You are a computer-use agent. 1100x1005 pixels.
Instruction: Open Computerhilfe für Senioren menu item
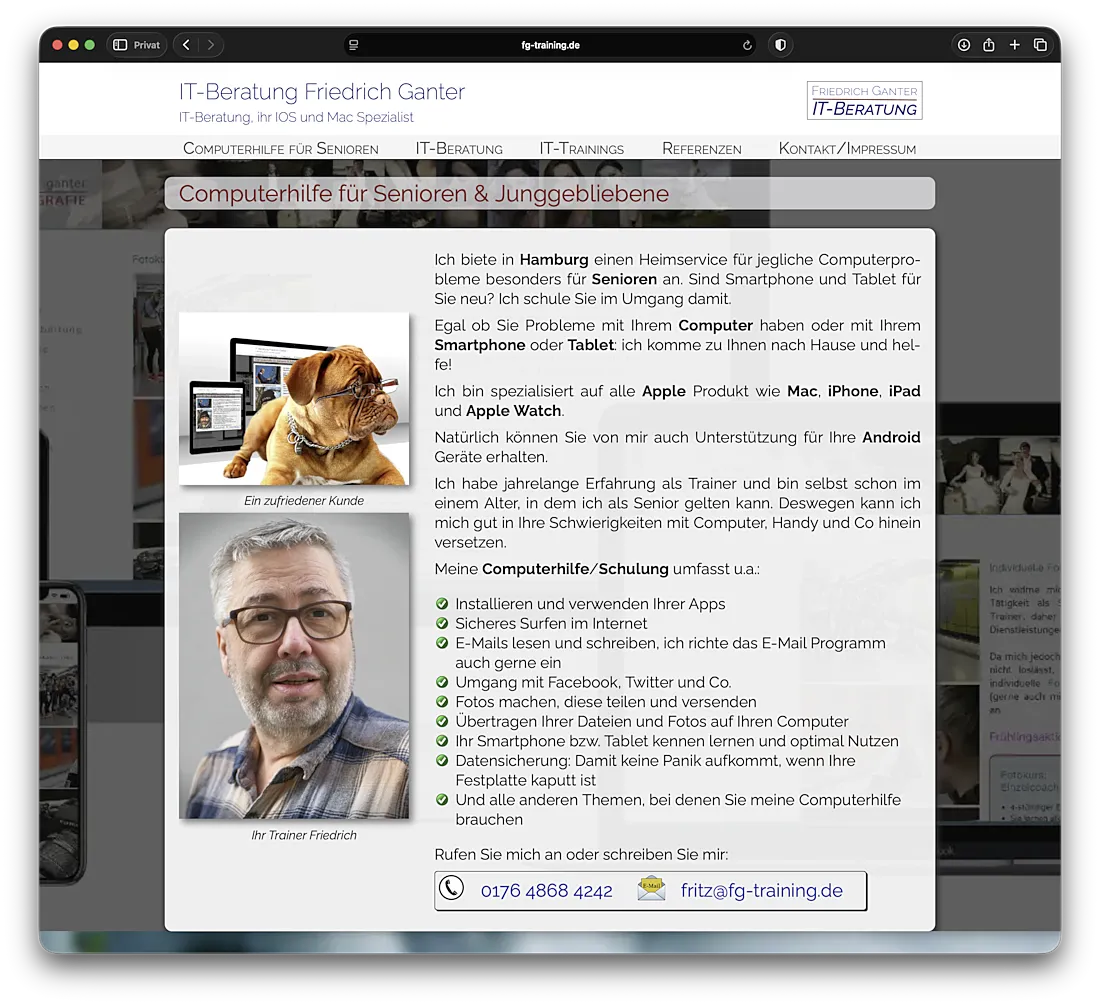[x=280, y=149]
